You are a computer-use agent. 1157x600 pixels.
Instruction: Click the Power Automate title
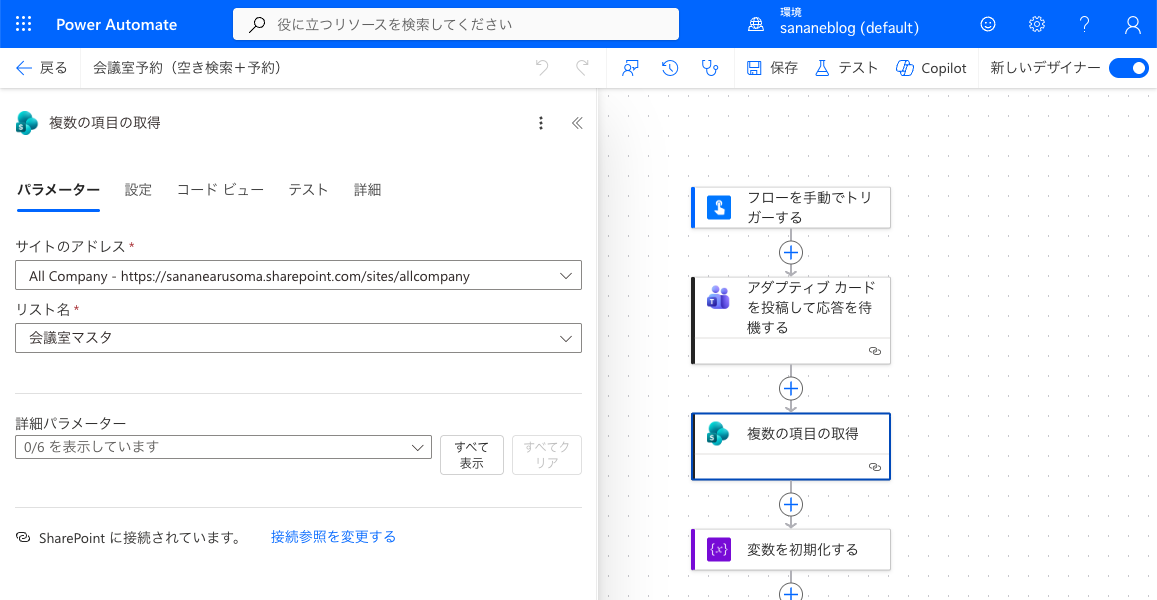(117, 24)
